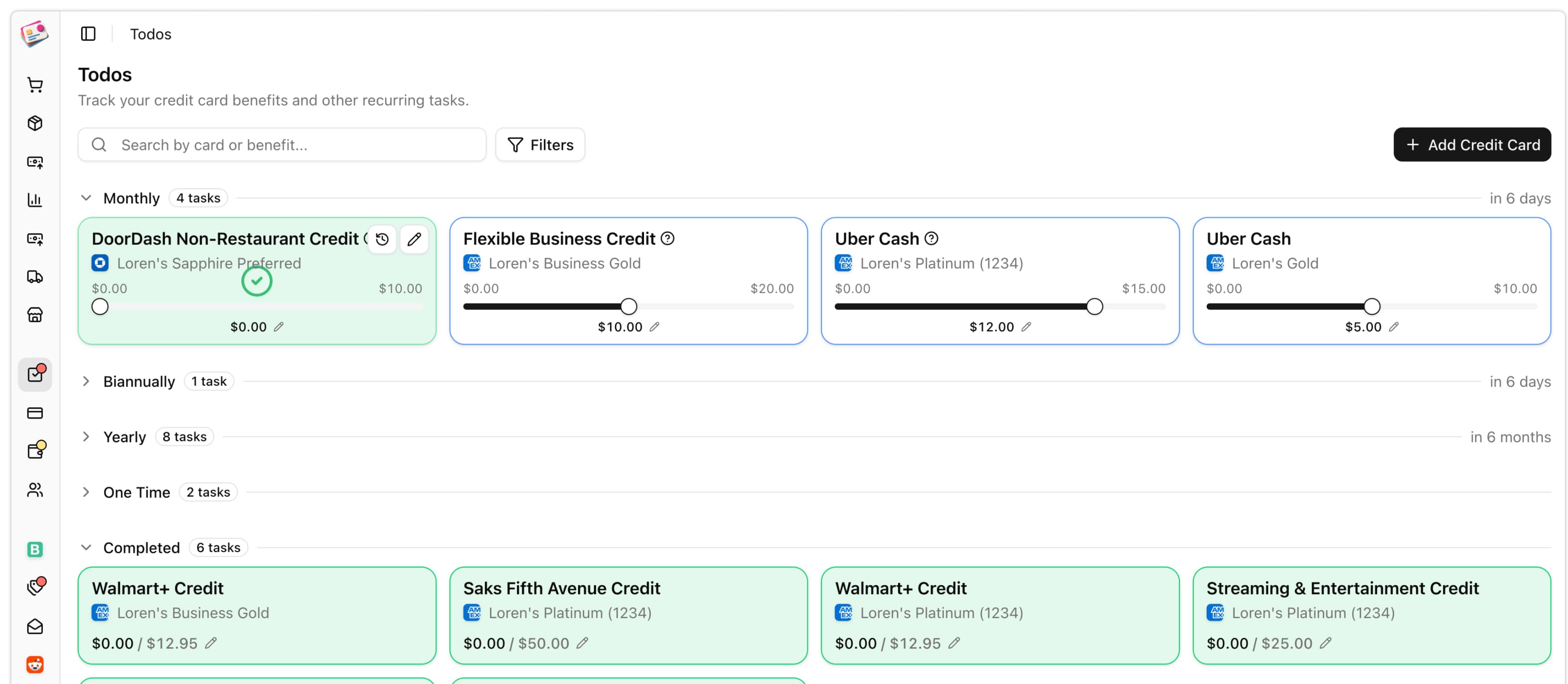Toggle the sidebar panel icon beside Todos
Image resolution: width=1568 pixels, height=684 pixels.
88,33
